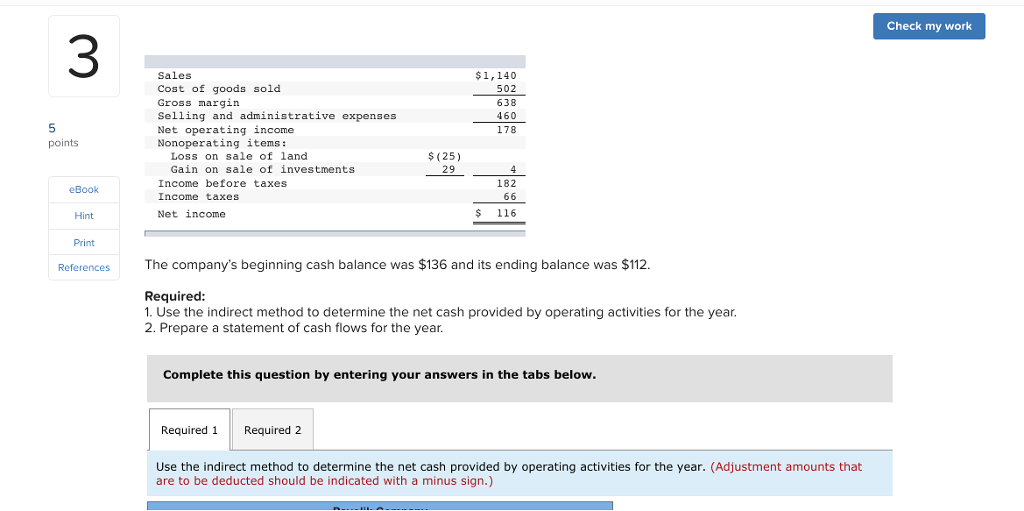
Task: Click the red minus sign adjustment note
Action: (x=509, y=474)
